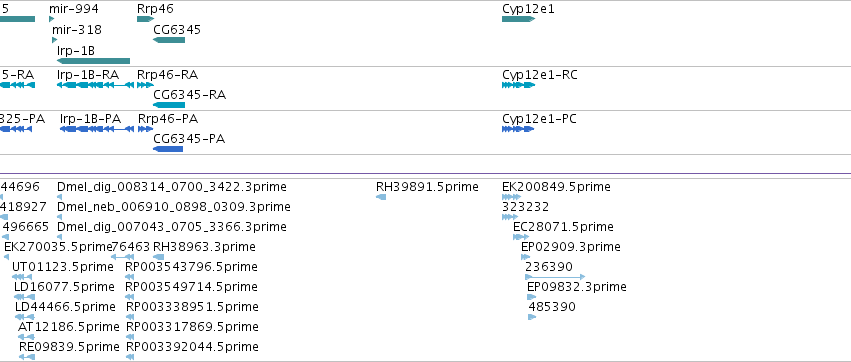
Task: Select the Cyp12e1 gene feature bar
Action: (x=518, y=19)
